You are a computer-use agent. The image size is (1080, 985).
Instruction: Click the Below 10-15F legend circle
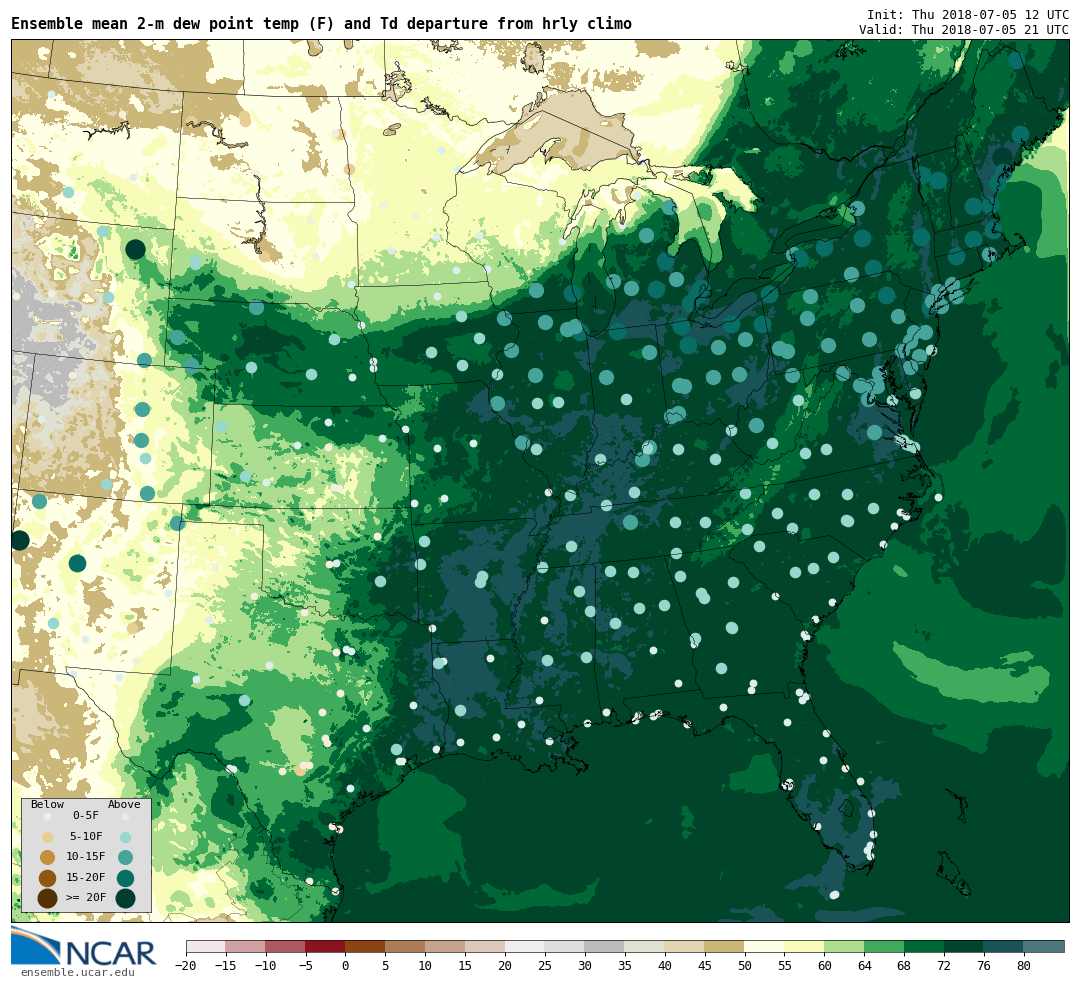point(48,857)
